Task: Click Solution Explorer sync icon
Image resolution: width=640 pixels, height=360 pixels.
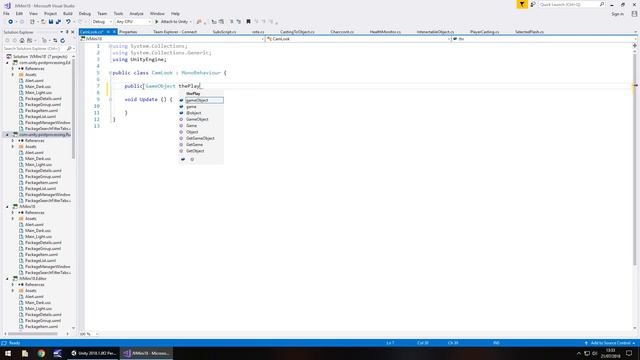Action: 55,40
